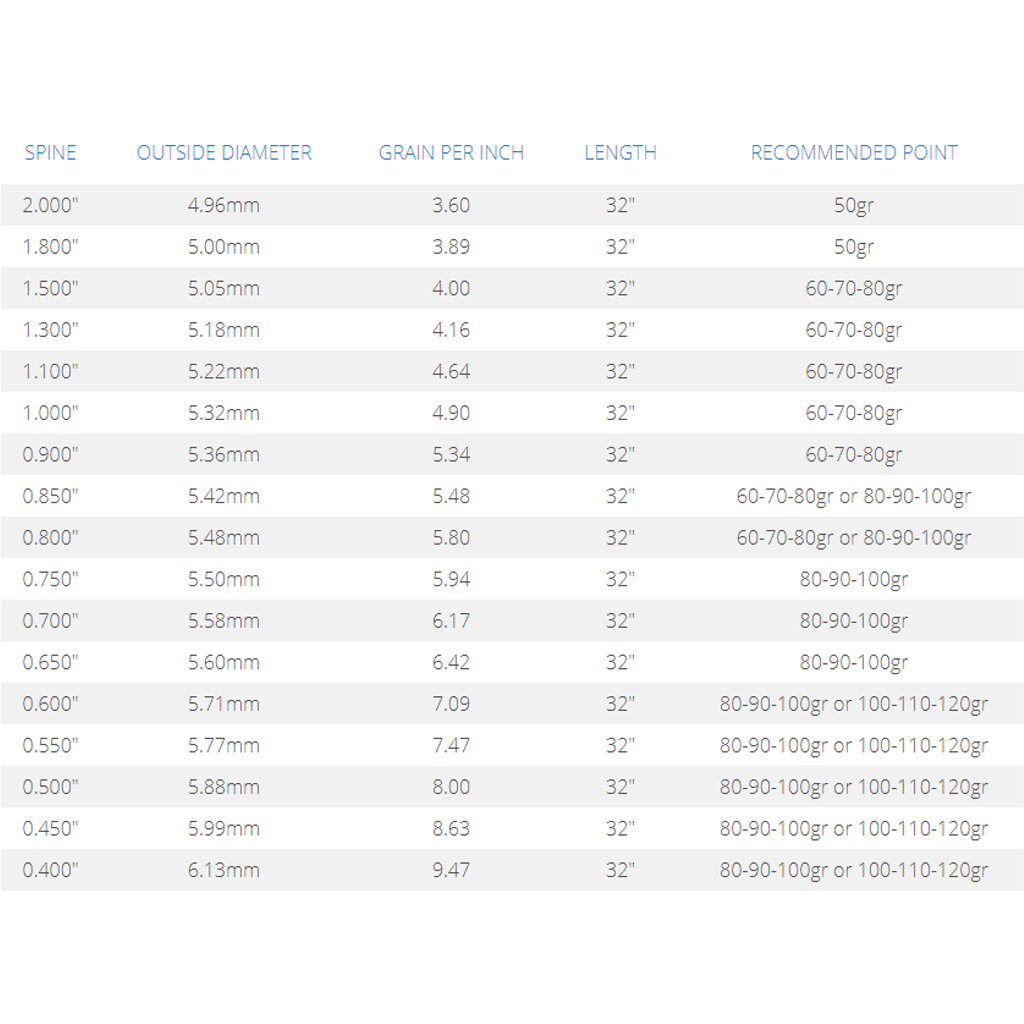This screenshot has height=1024, width=1024.
Task: Pick the 3.60 grain per inch value
Action: tap(451, 205)
